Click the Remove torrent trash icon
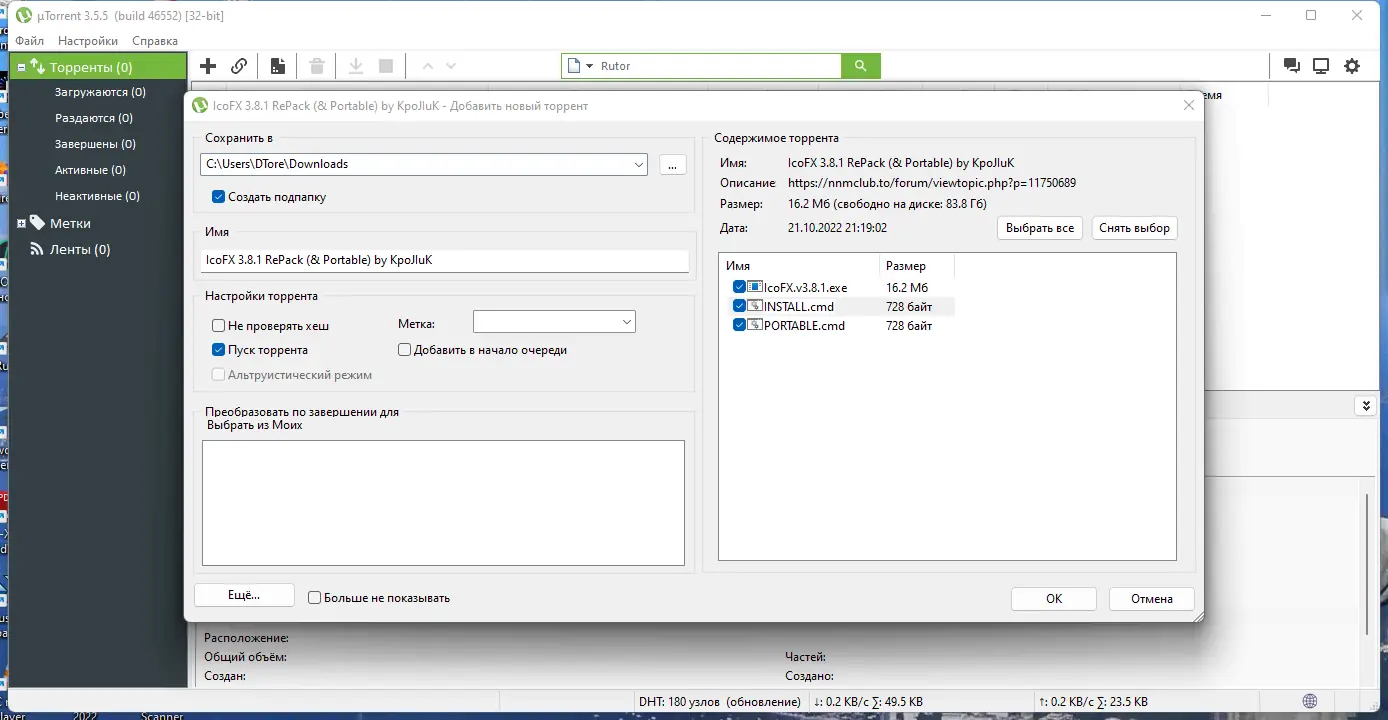The height and width of the screenshot is (720, 1388). (x=317, y=66)
